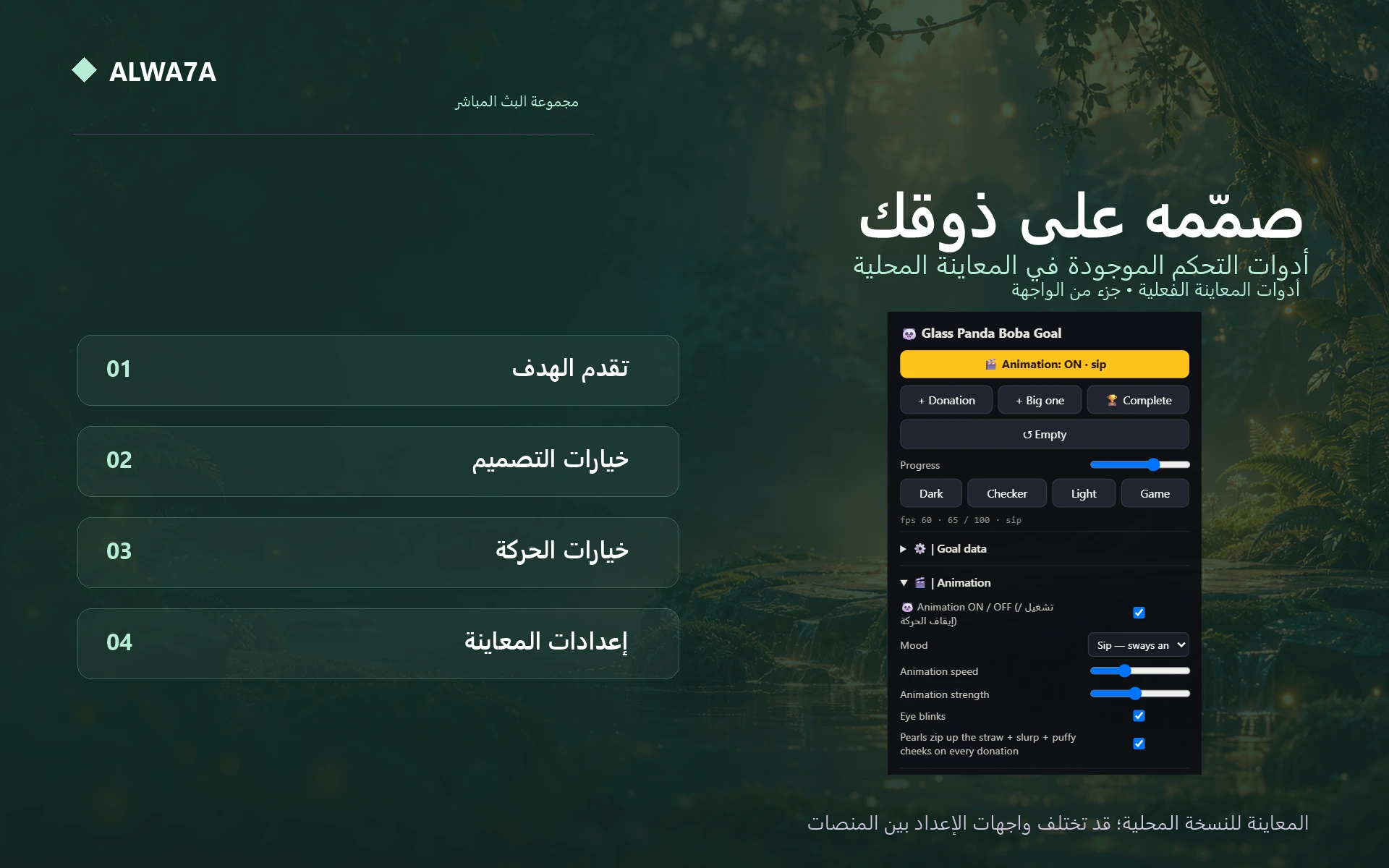Select card 02 خيارات التصميم
This screenshot has width=1389, height=868.
point(378,461)
